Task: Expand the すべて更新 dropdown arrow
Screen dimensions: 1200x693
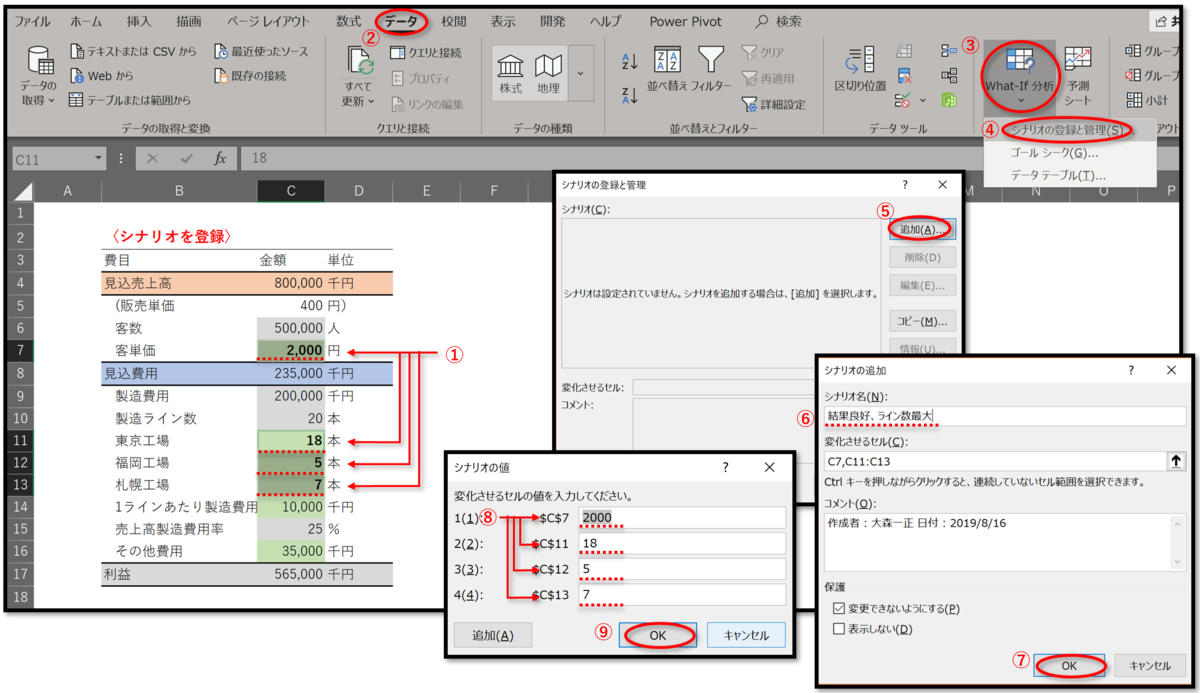Action: tap(371, 101)
